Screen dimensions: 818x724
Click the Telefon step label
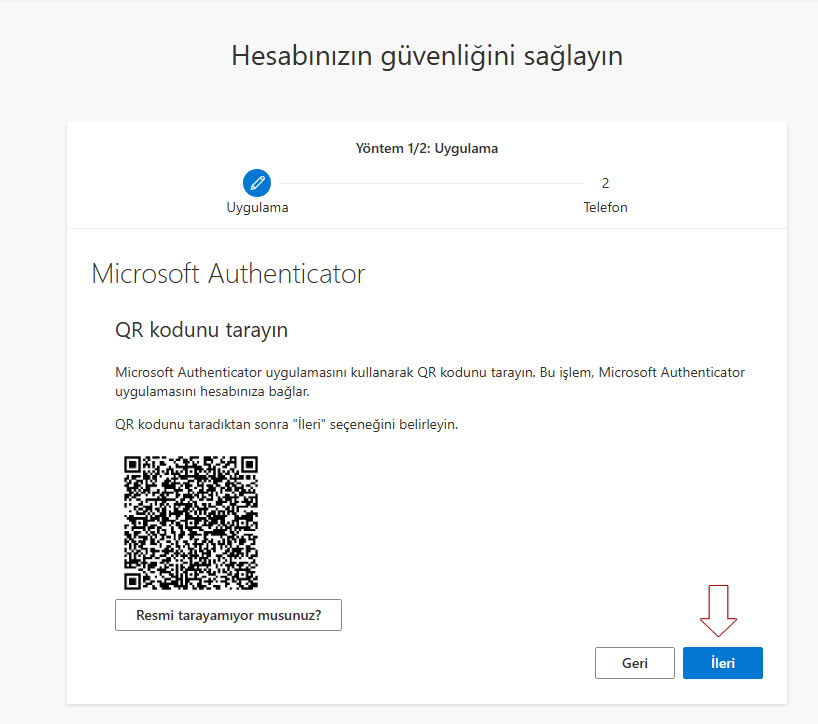[605, 207]
